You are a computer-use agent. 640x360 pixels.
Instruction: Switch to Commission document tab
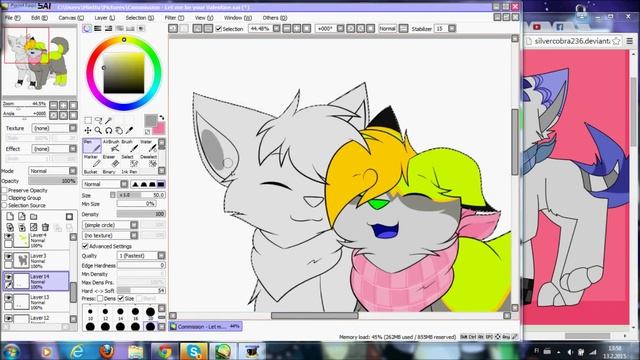click(x=205, y=326)
